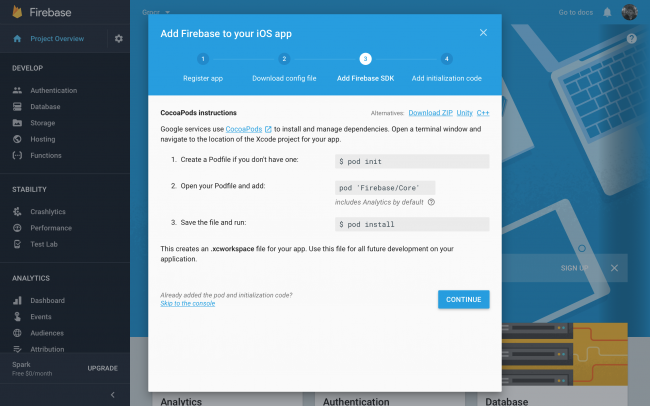Click UPGRADE plan button
This screenshot has height=406, width=650.
point(102,368)
